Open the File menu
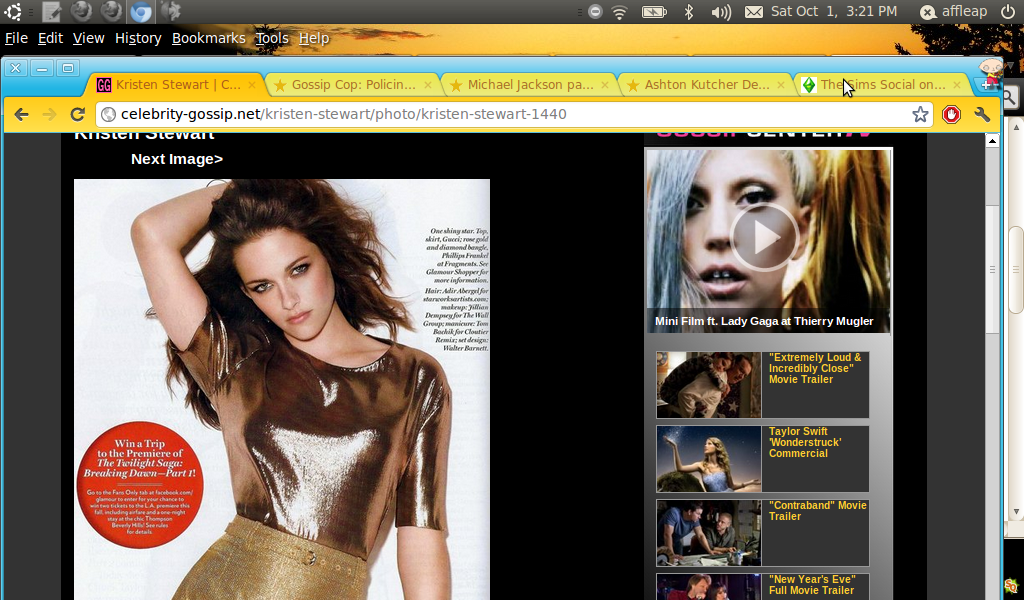This screenshot has height=600, width=1024. click(x=16, y=39)
